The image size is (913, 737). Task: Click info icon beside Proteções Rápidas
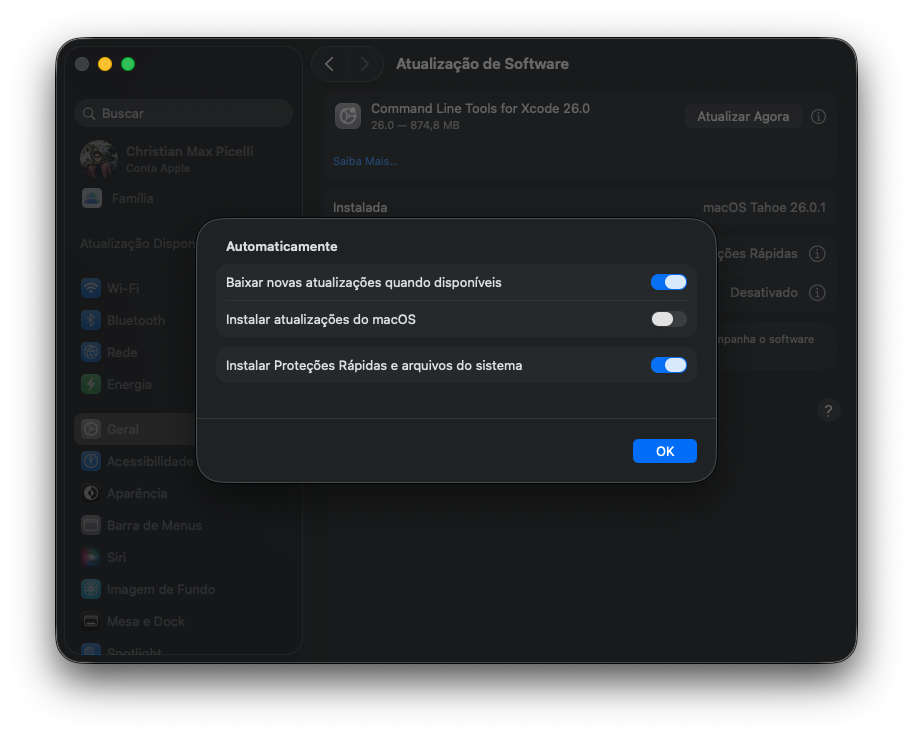tap(817, 254)
